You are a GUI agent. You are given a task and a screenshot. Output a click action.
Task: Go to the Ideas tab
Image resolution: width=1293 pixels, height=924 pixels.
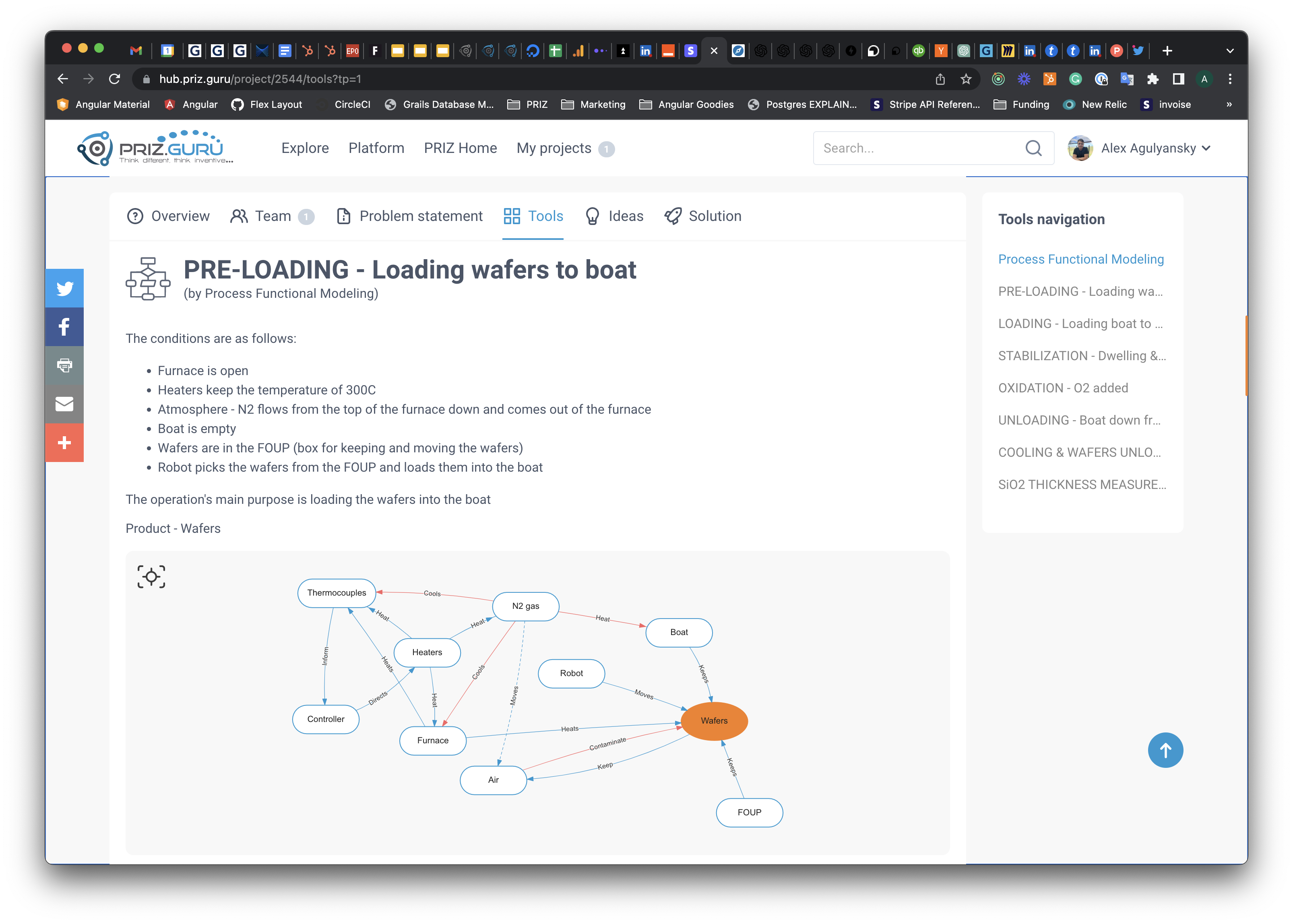coord(614,216)
